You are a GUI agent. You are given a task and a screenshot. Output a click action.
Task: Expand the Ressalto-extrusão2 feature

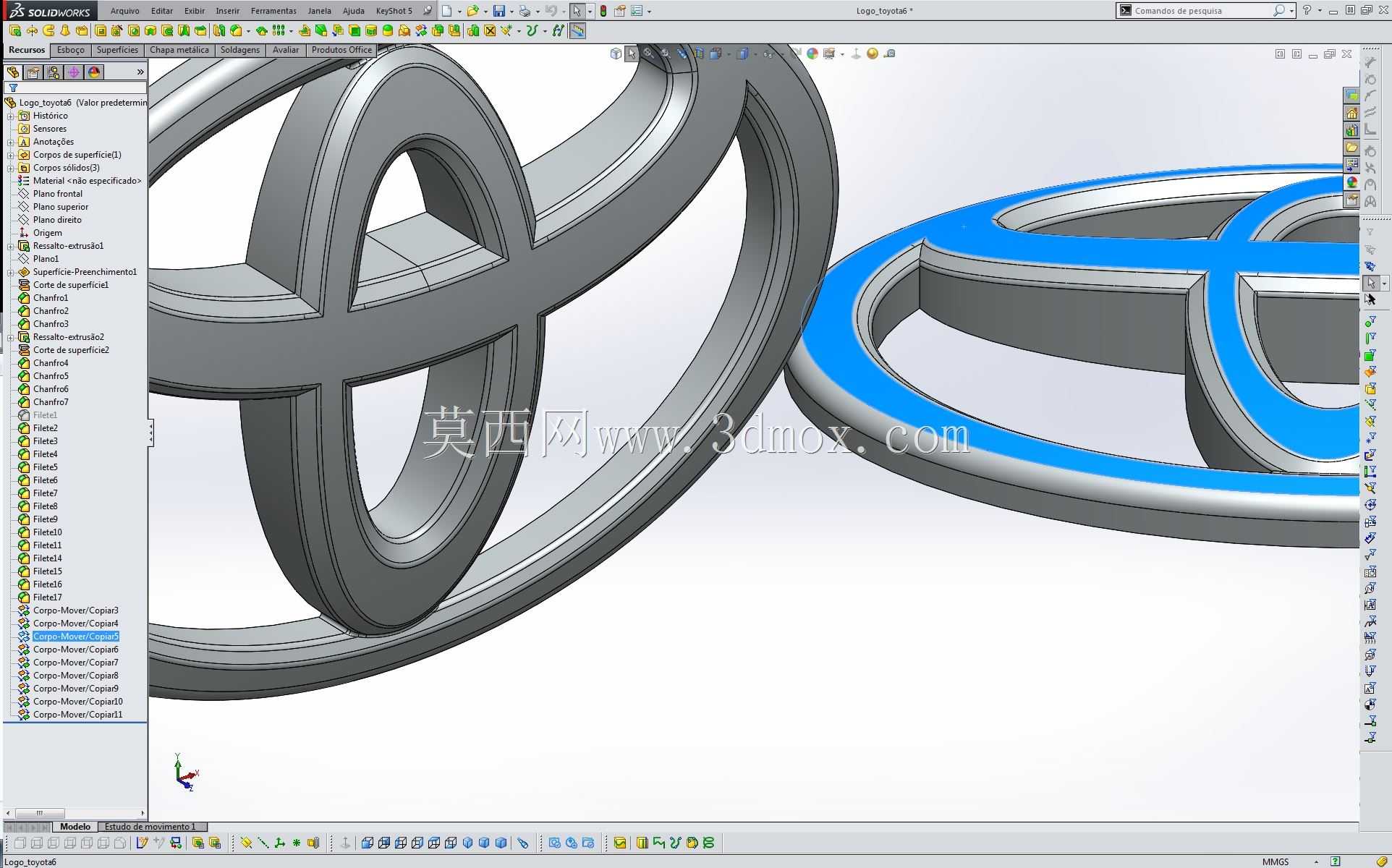(x=11, y=337)
